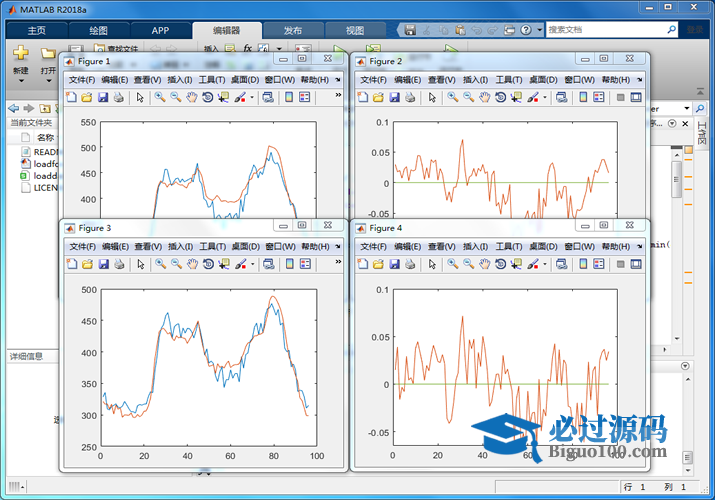
Task: Click the 搜索文档 search documentation field
Action: click(606, 30)
